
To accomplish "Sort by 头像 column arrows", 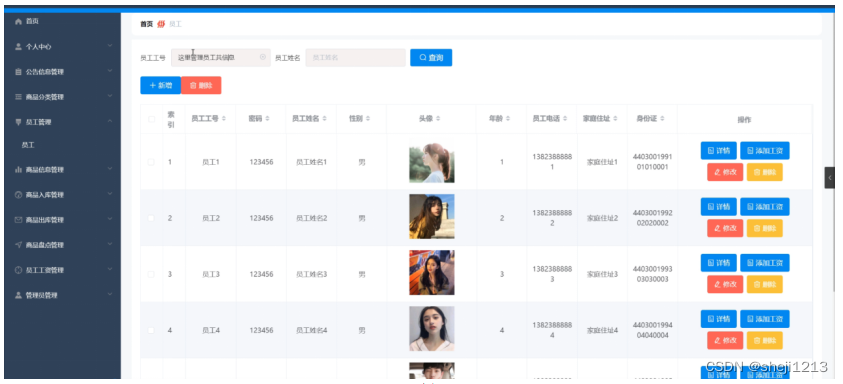I will click(438, 119).
